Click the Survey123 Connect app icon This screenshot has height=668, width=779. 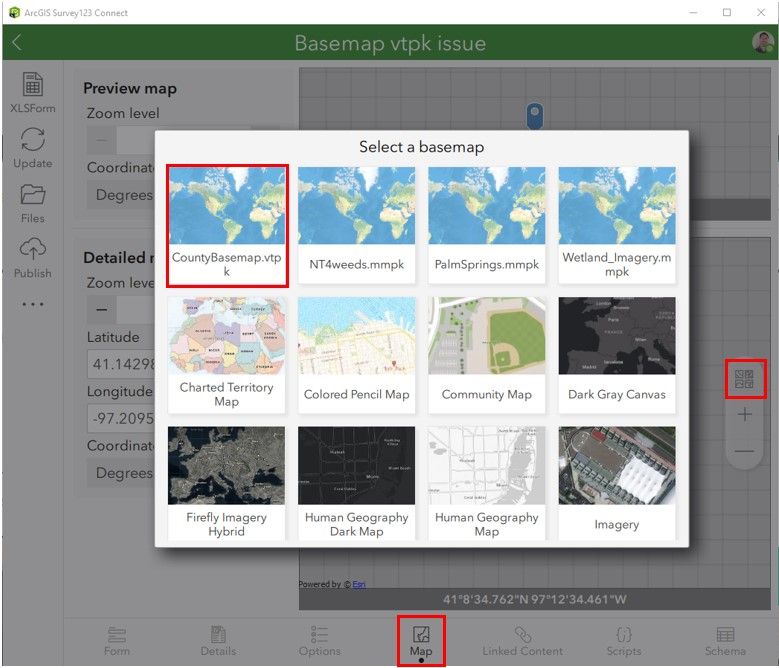click(x=14, y=12)
